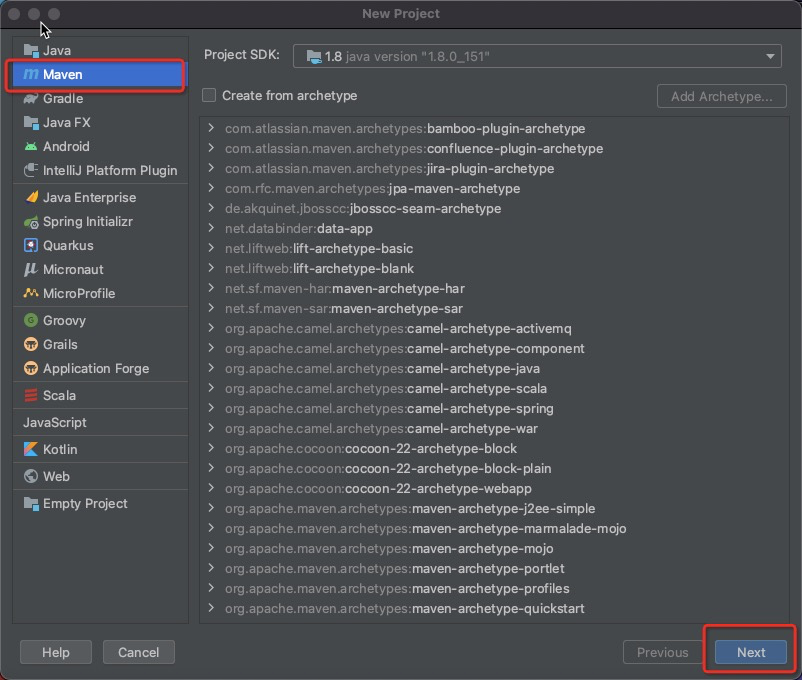Expand maven-archetype-quickstart entry
The width and height of the screenshot is (802, 680).
point(211,608)
